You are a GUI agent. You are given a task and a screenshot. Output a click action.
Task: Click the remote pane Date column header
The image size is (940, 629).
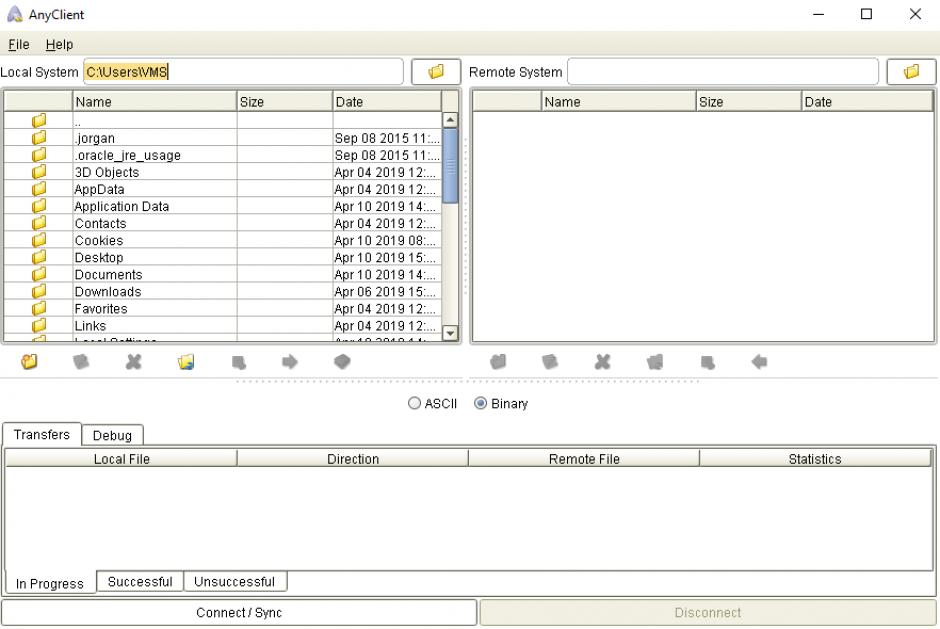click(x=867, y=102)
